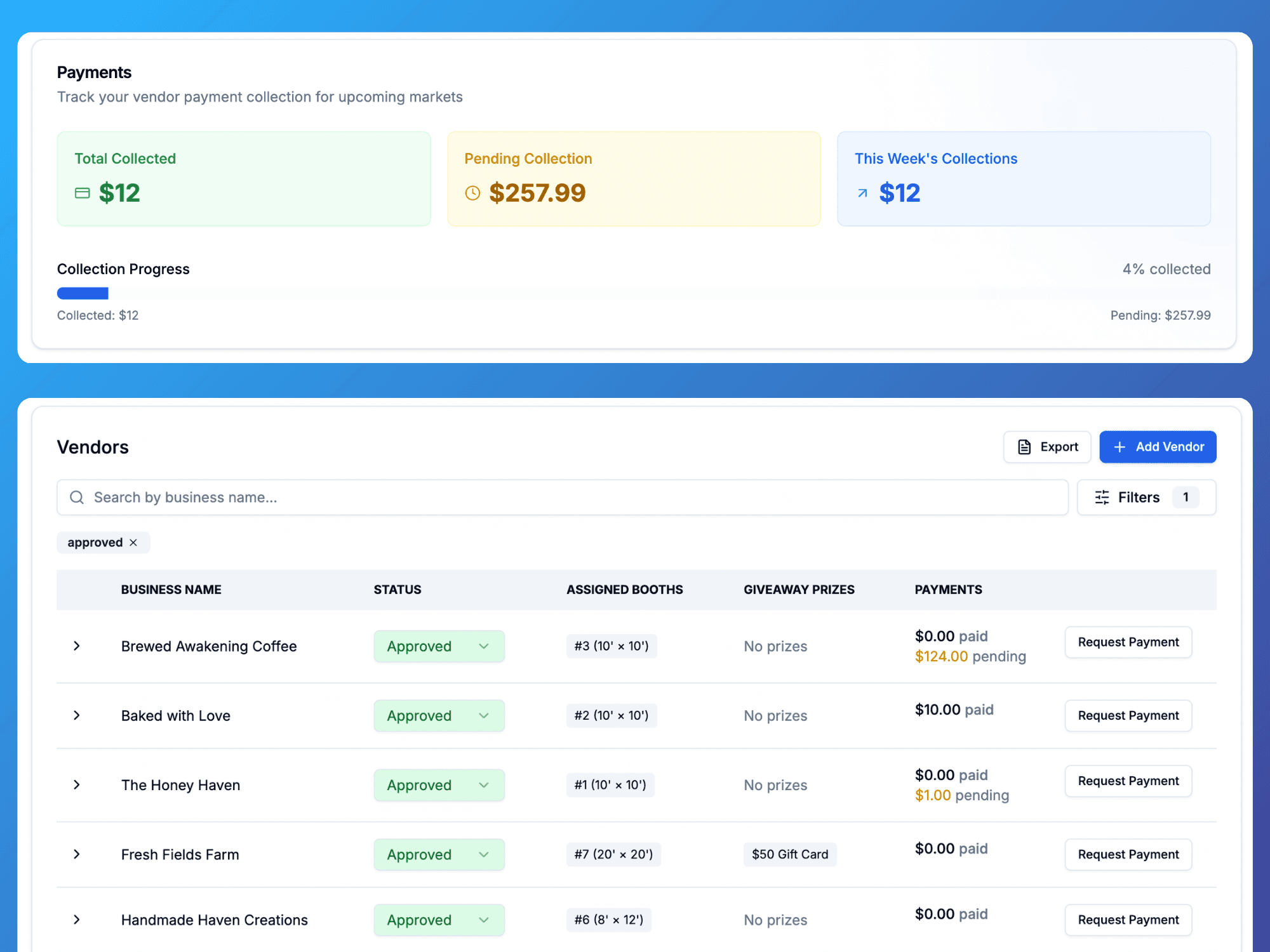Click booth tag #2 (10' × 10')
This screenshot has height=952, width=1270.
click(612, 715)
